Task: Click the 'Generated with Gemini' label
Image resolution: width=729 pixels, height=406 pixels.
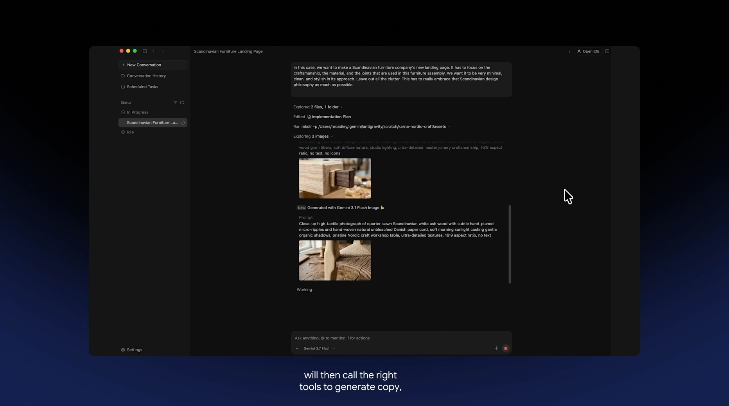Action: [343, 208]
